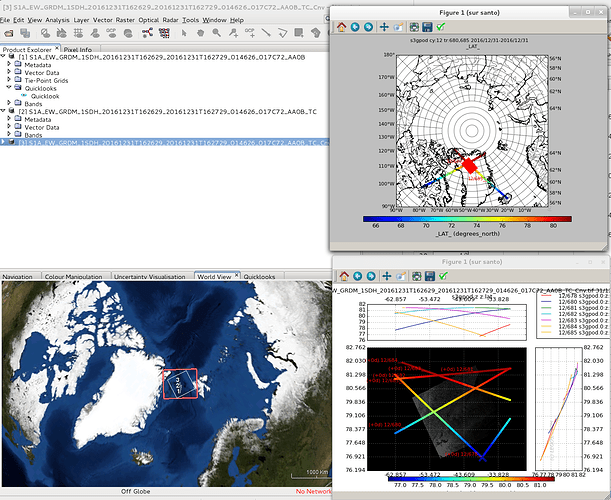Click Back arrow in upper Figure 1 toolbar

point(355,27)
